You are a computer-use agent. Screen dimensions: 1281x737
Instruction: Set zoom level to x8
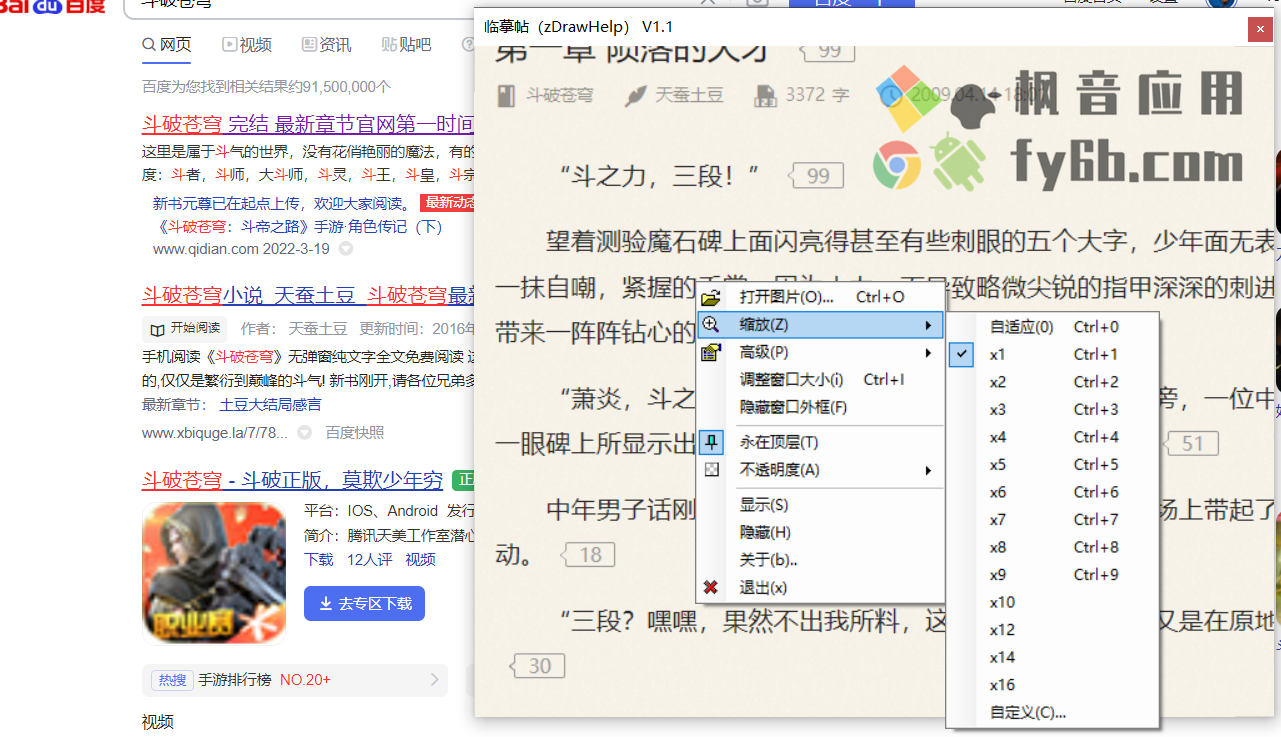tap(1052, 547)
